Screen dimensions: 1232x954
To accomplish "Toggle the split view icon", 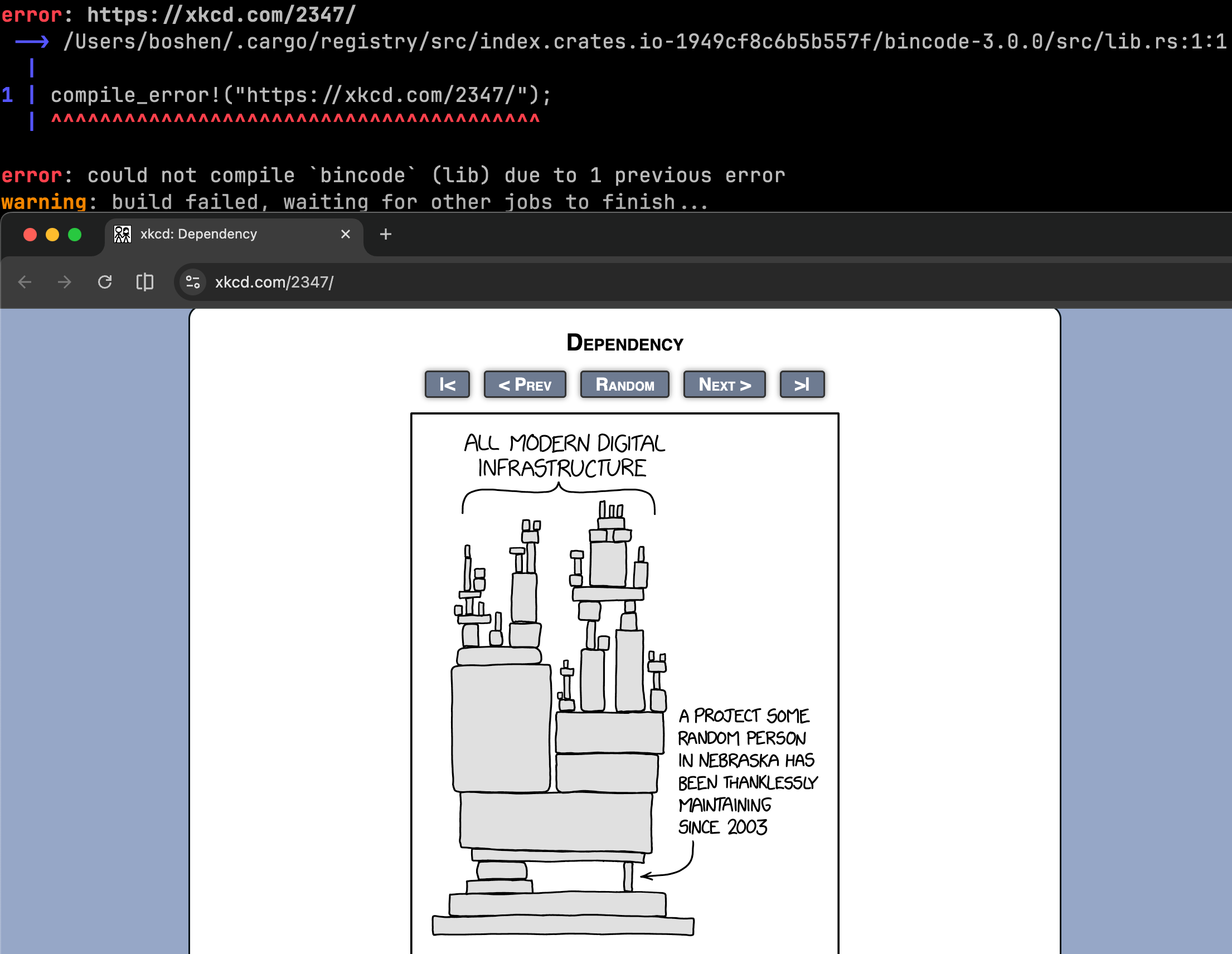I will (x=145, y=282).
